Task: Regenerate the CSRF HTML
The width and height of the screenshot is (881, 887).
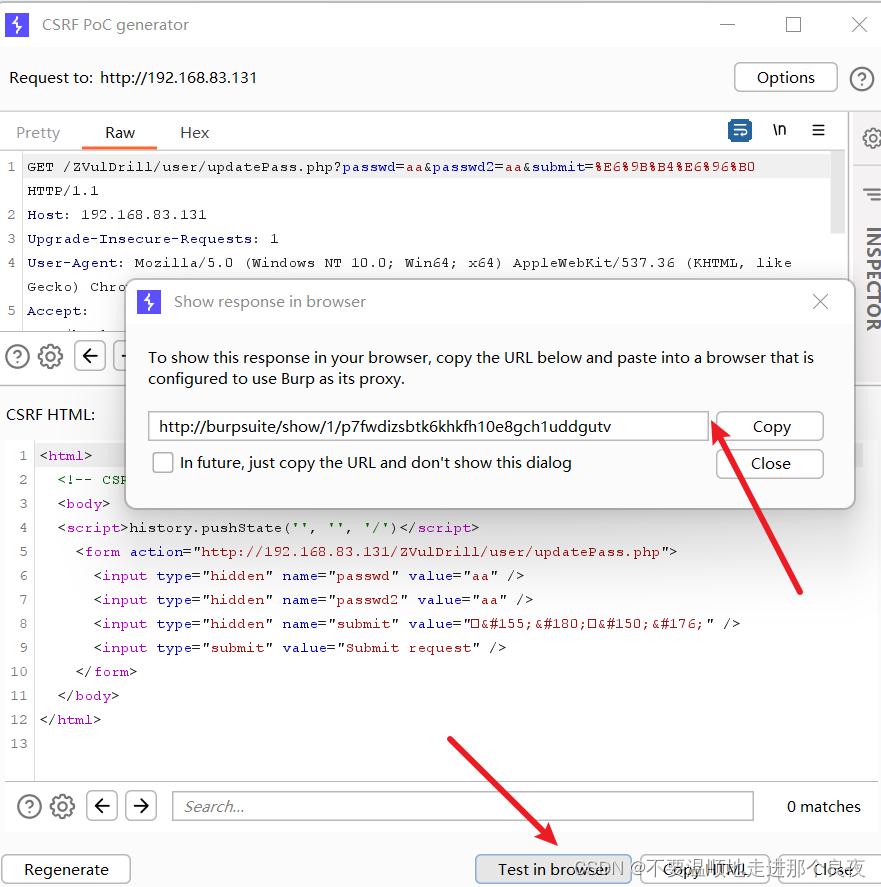Action: (66, 869)
